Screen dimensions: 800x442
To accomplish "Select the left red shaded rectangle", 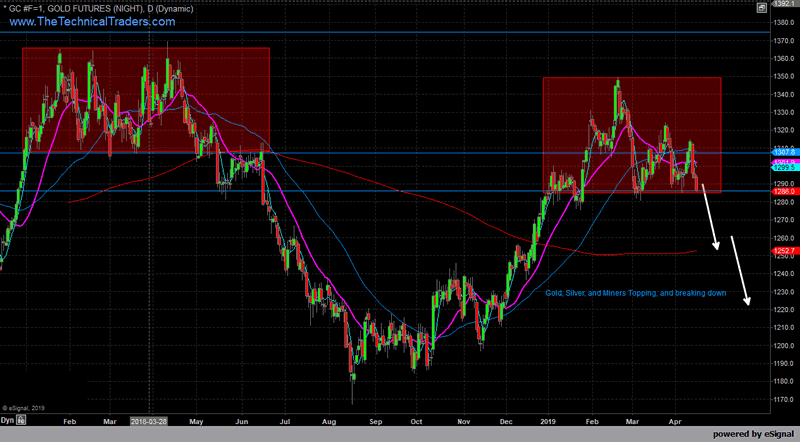I will pos(145,100).
